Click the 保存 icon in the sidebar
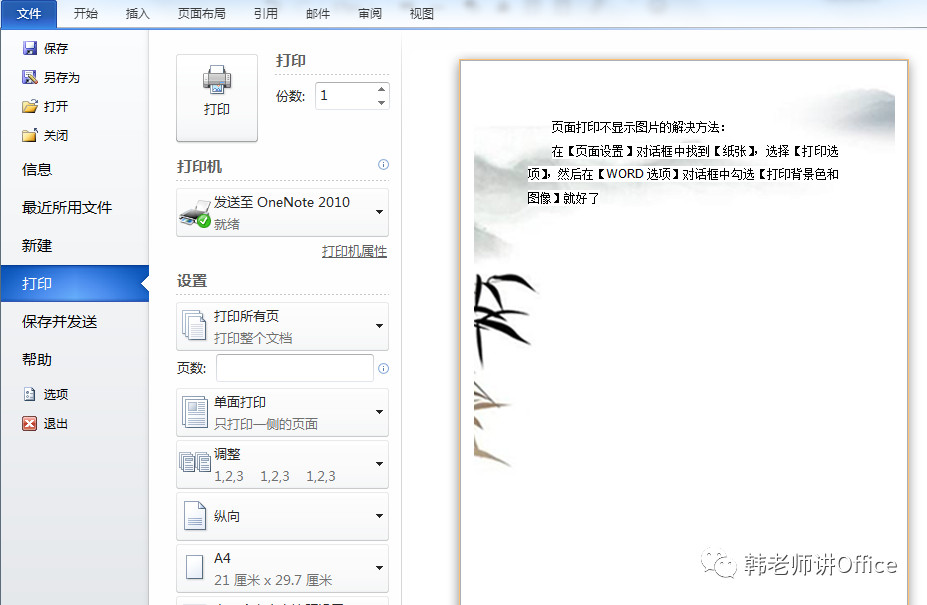This screenshot has height=605, width=927. click(28, 48)
